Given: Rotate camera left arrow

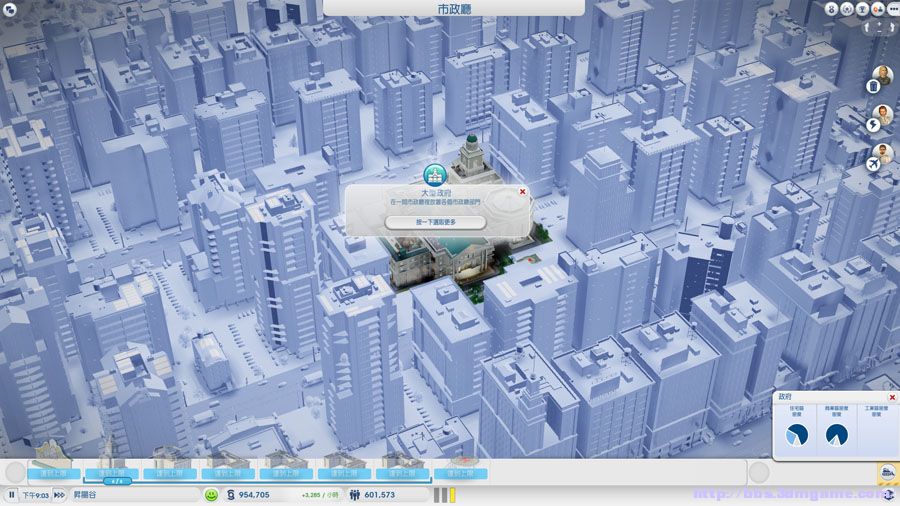Looking at the screenshot, I should click(x=867, y=27).
